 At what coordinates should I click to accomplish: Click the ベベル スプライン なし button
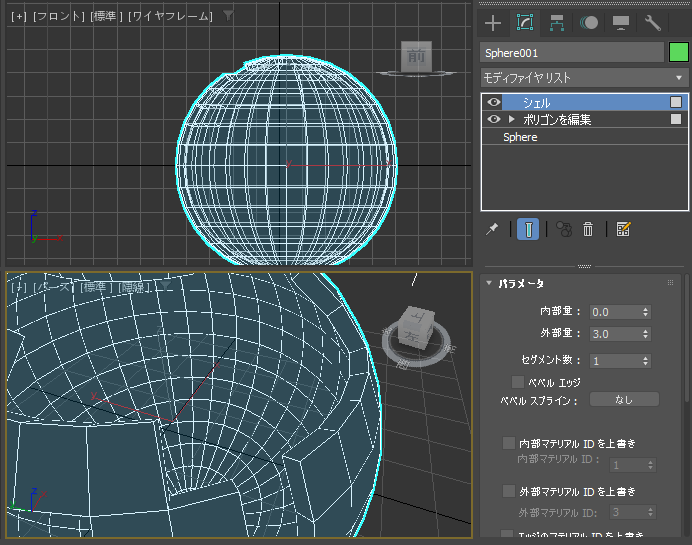pos(624,399)
